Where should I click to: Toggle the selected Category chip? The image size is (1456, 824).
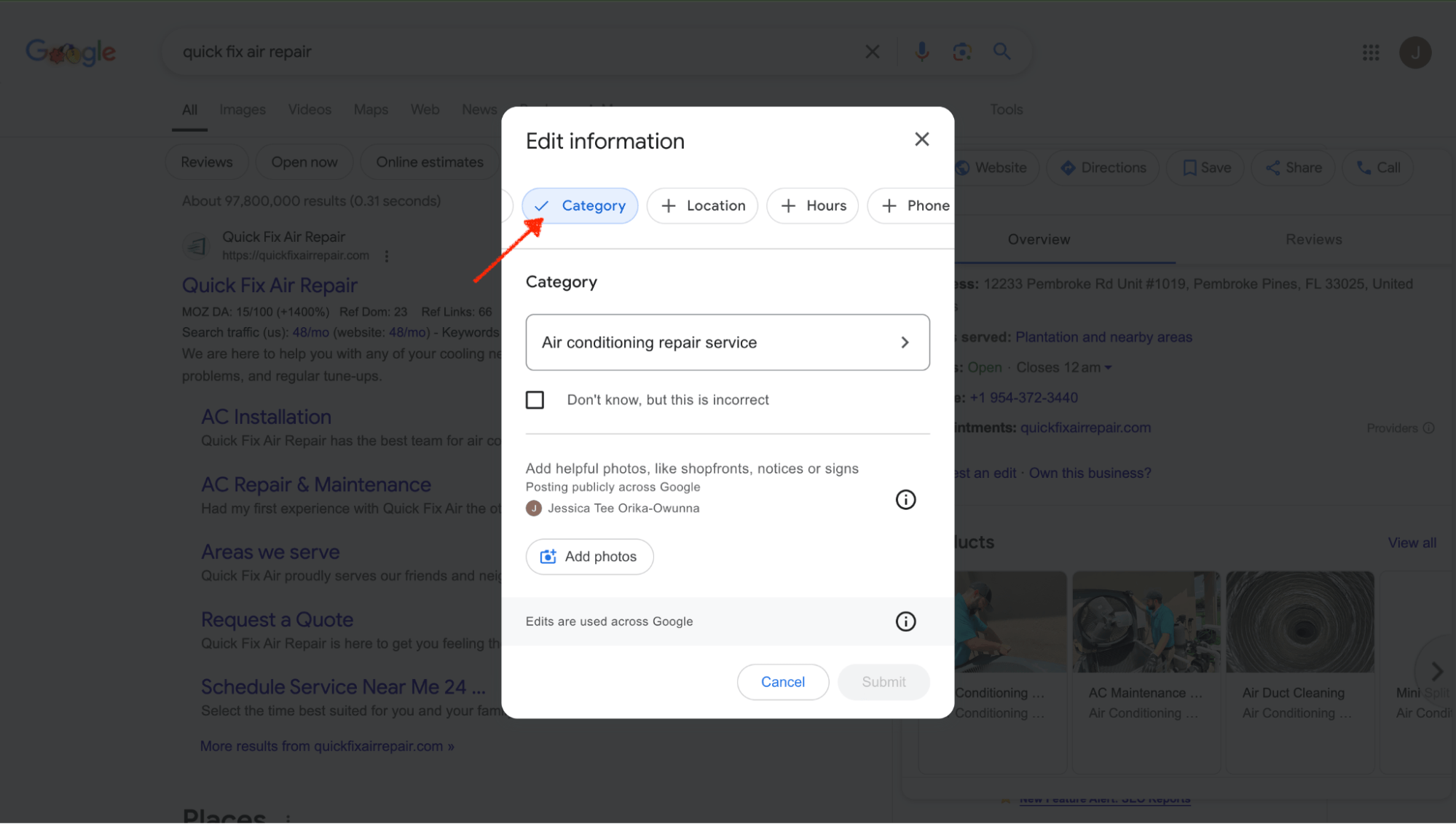click(x=580, y=205)
